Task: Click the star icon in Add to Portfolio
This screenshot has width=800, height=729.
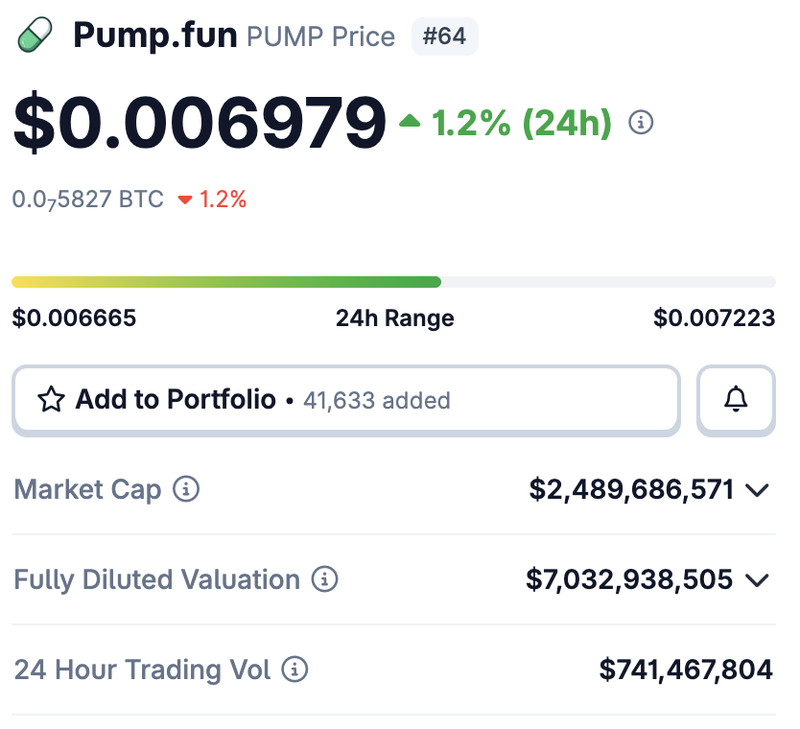Action: click(50, 401)
